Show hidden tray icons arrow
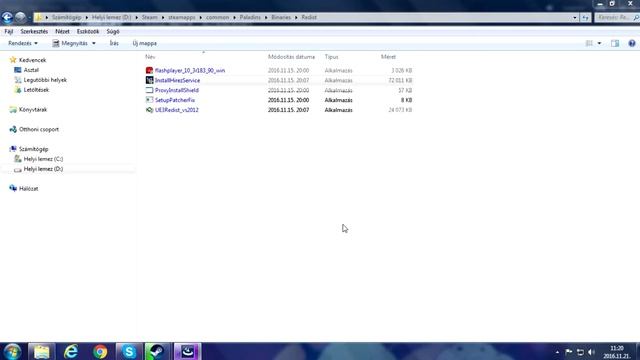Image resolution: width=640 pixels, height=360 pixels. (557, 352)
